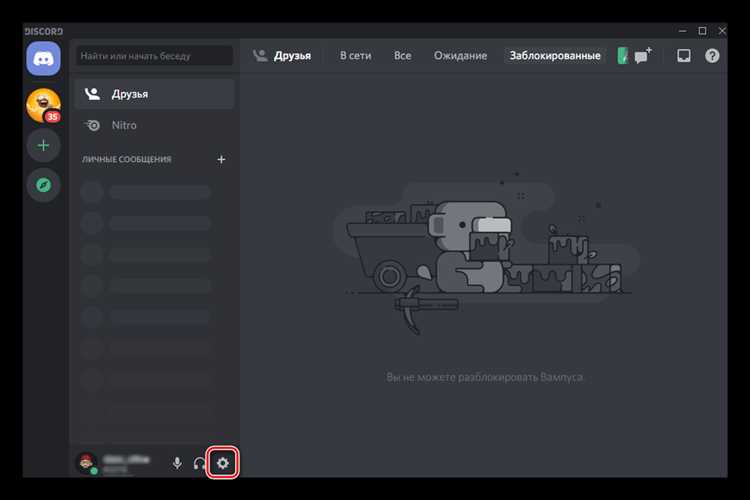This screenshot has height=500, width=750.
Task: Add a server with plus icon
Action: [x=44, y=145]
